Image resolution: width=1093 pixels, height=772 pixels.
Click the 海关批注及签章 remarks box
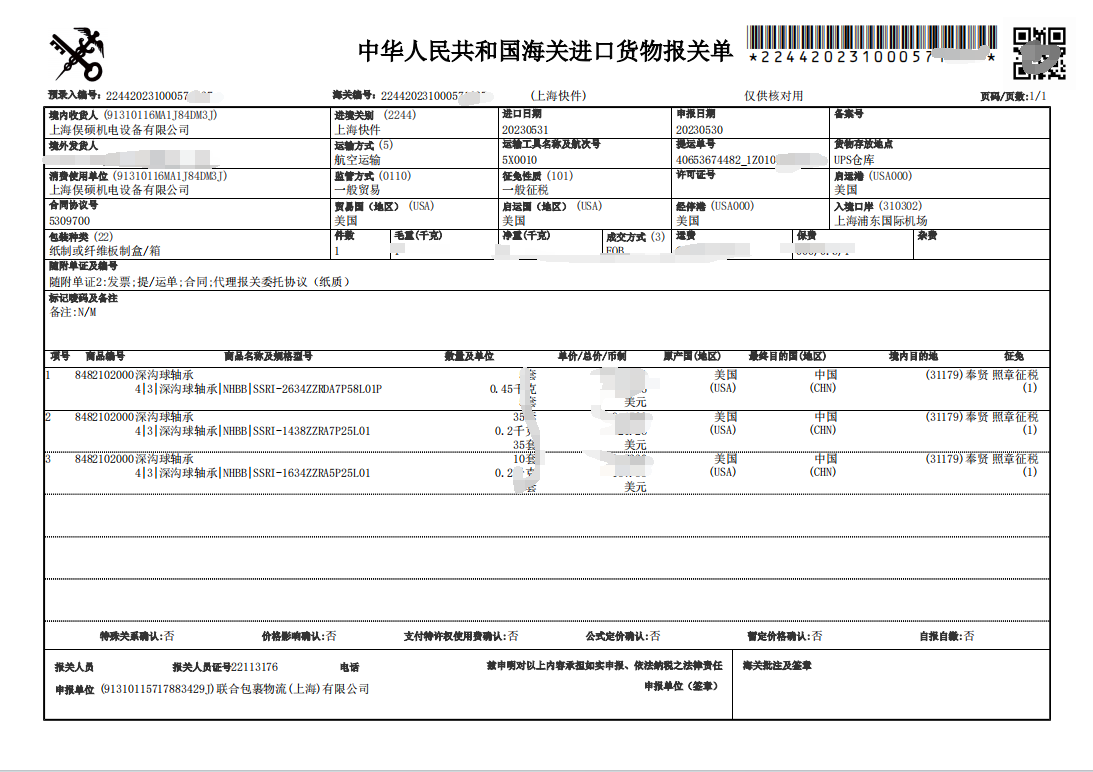[x=890, y=690]
